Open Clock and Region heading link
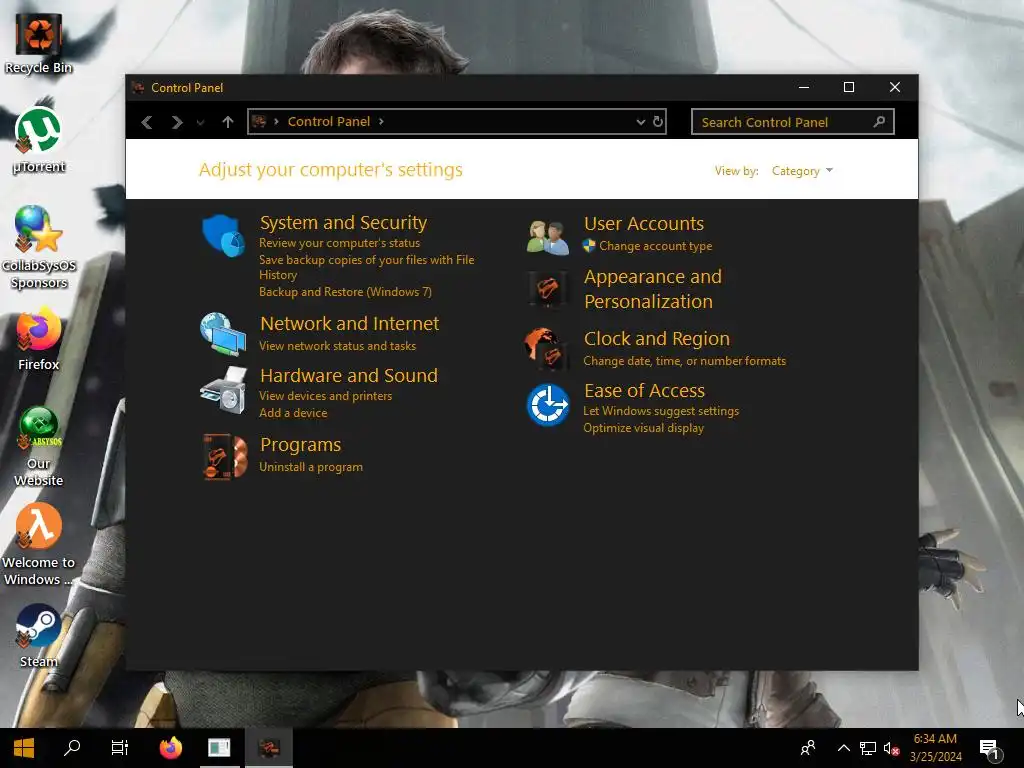This screenshot has width=1024, height=768. click(657, 338)
